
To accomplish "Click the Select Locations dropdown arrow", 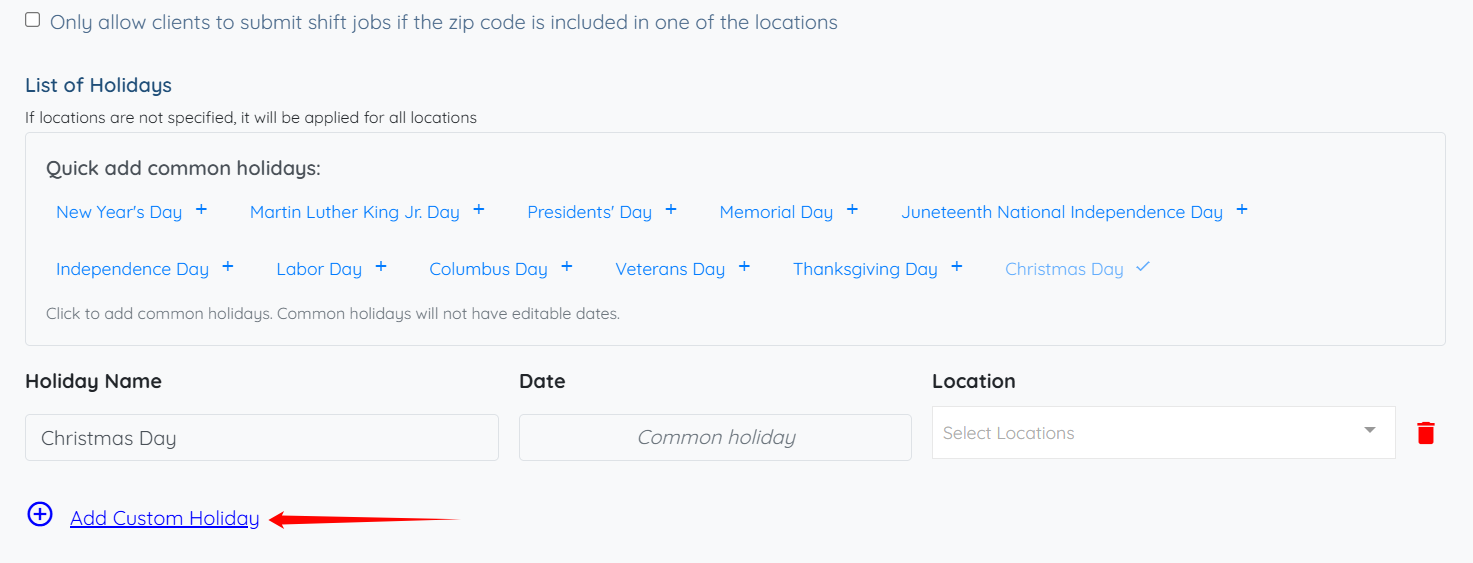I will click(x=1369, y=431).
